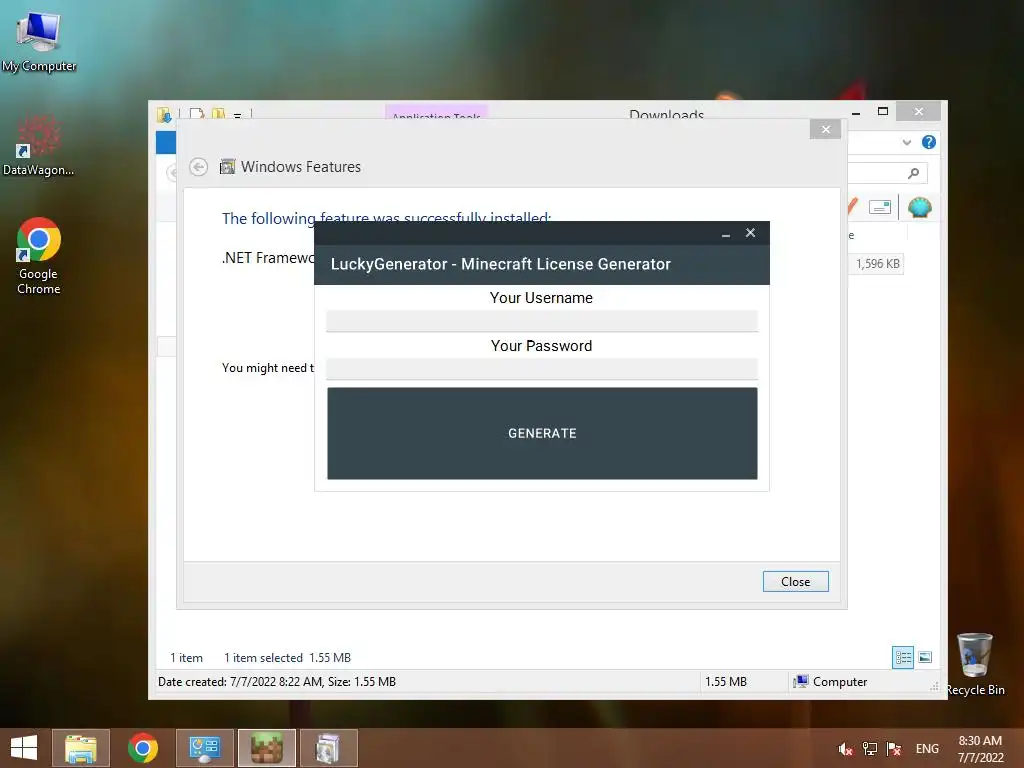Switch to large icons view in Downloads
The image size is (1024, 768).
925,657
